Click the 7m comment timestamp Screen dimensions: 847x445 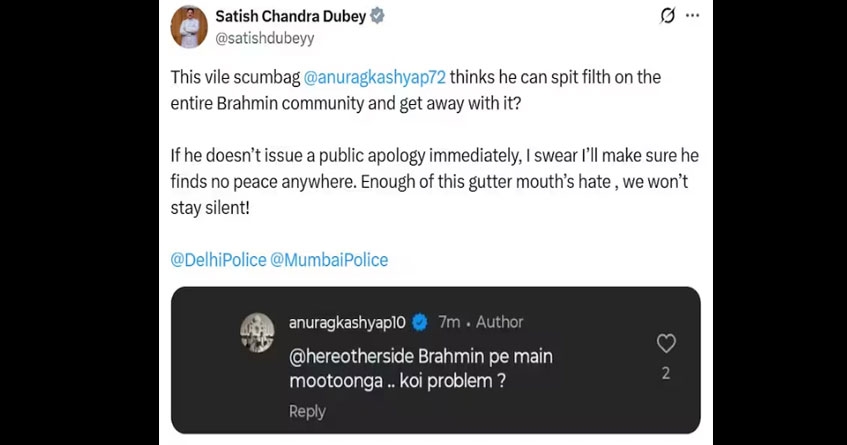click(449, 322)
